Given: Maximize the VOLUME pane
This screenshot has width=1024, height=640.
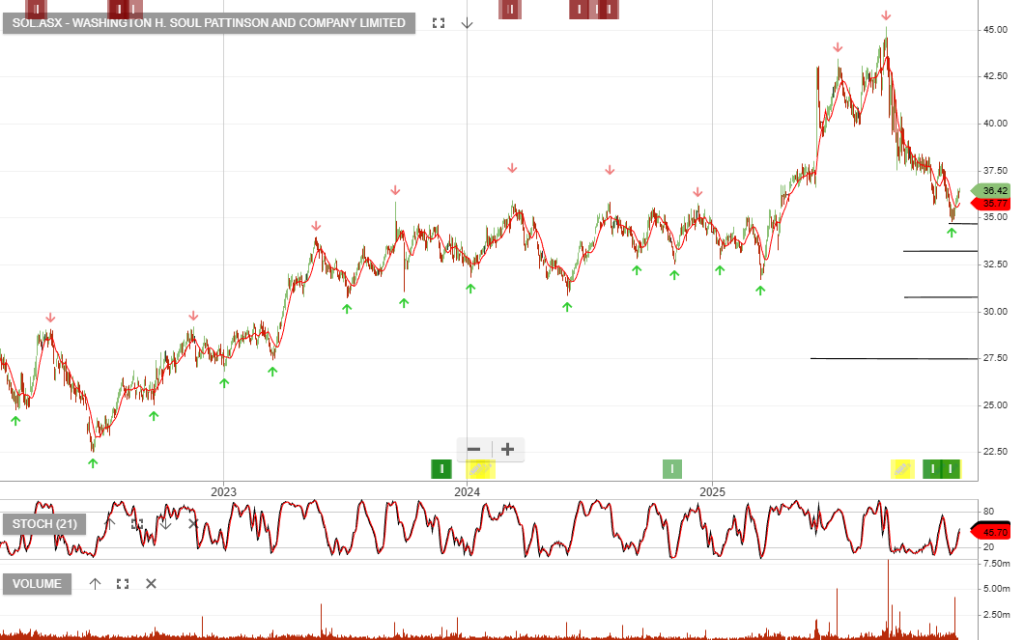Looking at the screenshot, I should click(x=123, y=584).
